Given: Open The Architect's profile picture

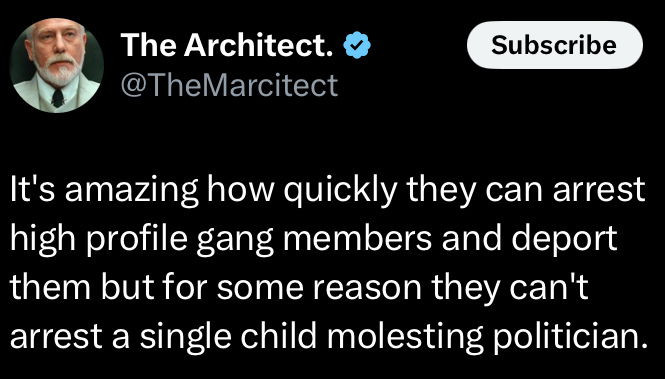Looking at the screenshot, I should pos(57,65).
